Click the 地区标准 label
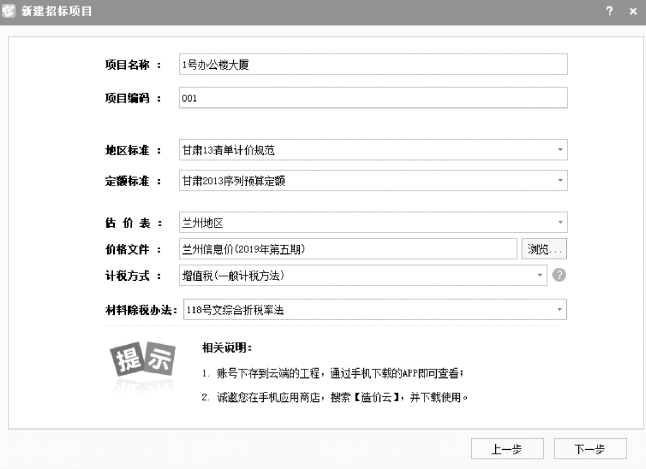 133,150
